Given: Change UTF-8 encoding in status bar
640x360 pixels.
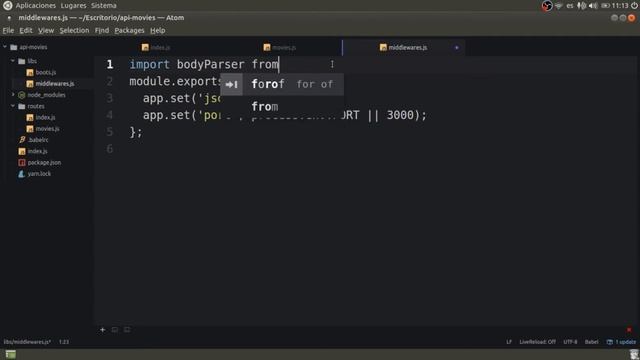Looking at the screenshot, I should pyautogui.click(x=570, y=342).
